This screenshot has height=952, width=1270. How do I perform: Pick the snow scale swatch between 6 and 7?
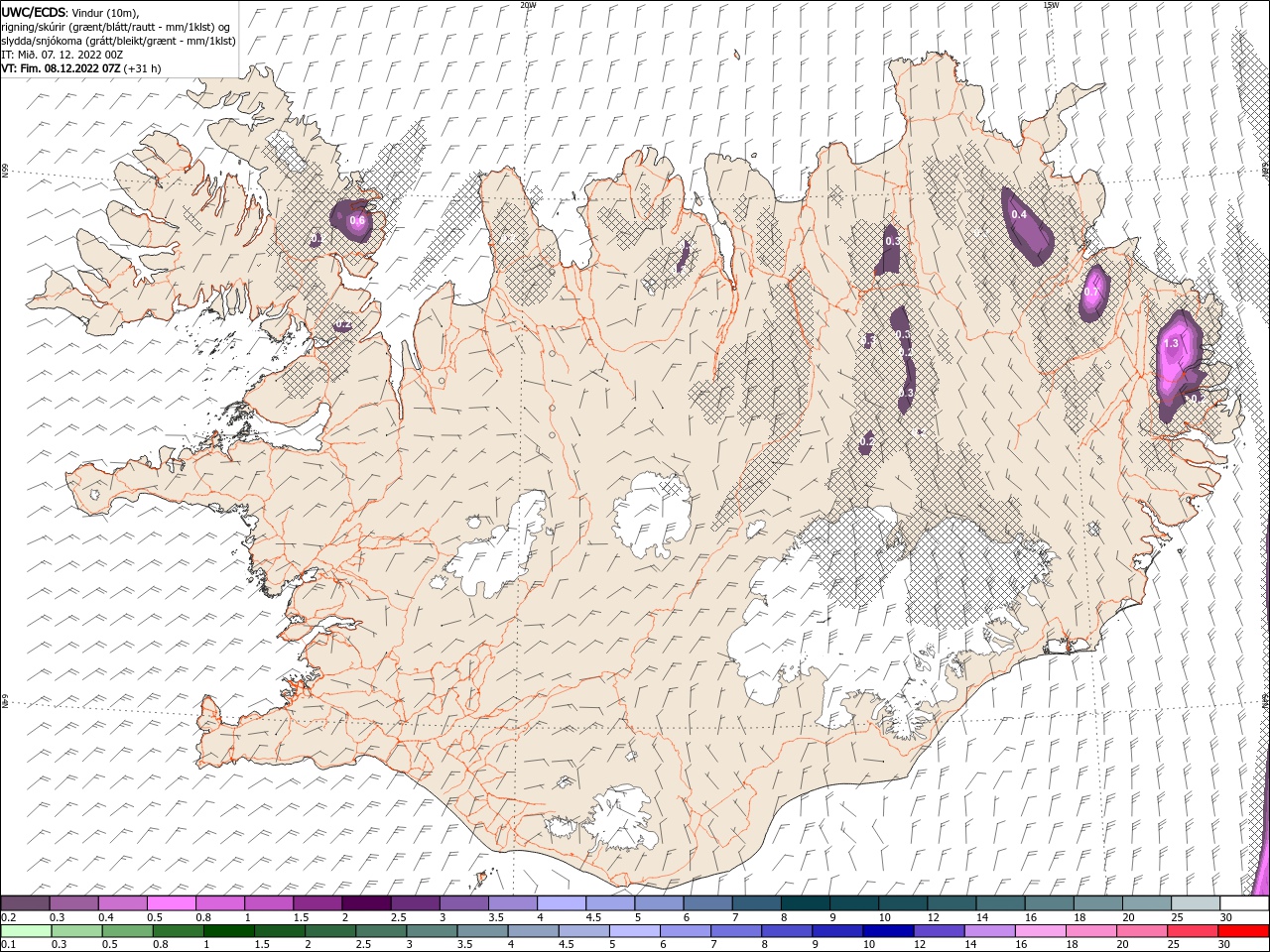tap(708, 903)
